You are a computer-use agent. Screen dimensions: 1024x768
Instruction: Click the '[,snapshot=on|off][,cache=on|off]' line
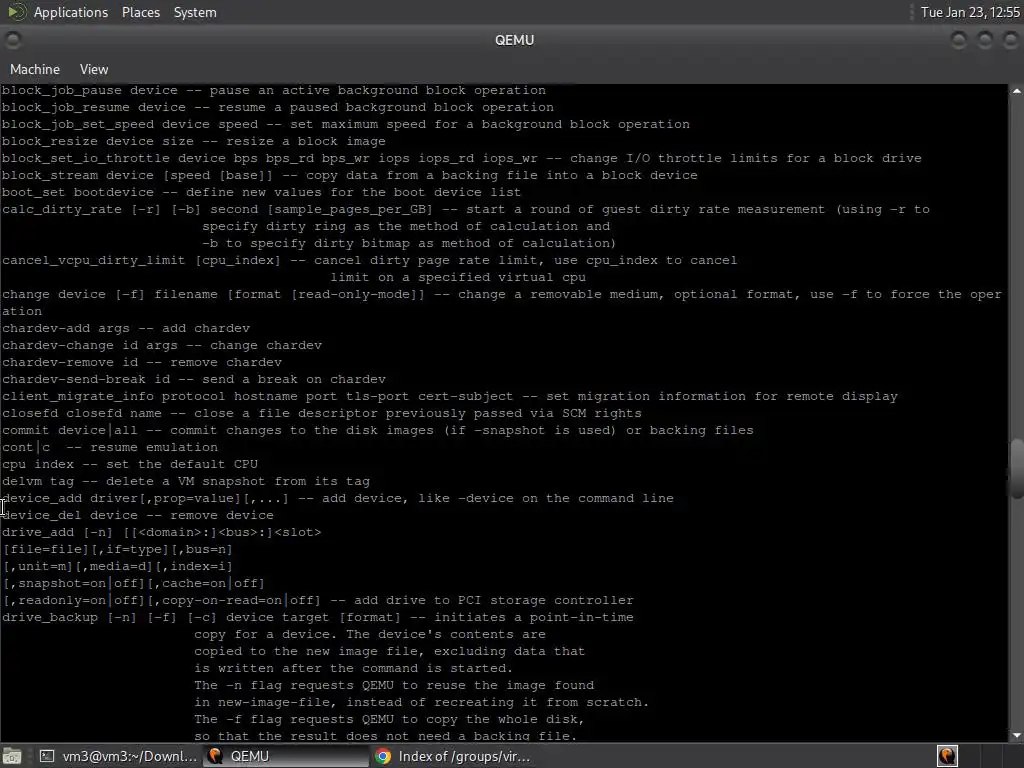pos(133,583)
